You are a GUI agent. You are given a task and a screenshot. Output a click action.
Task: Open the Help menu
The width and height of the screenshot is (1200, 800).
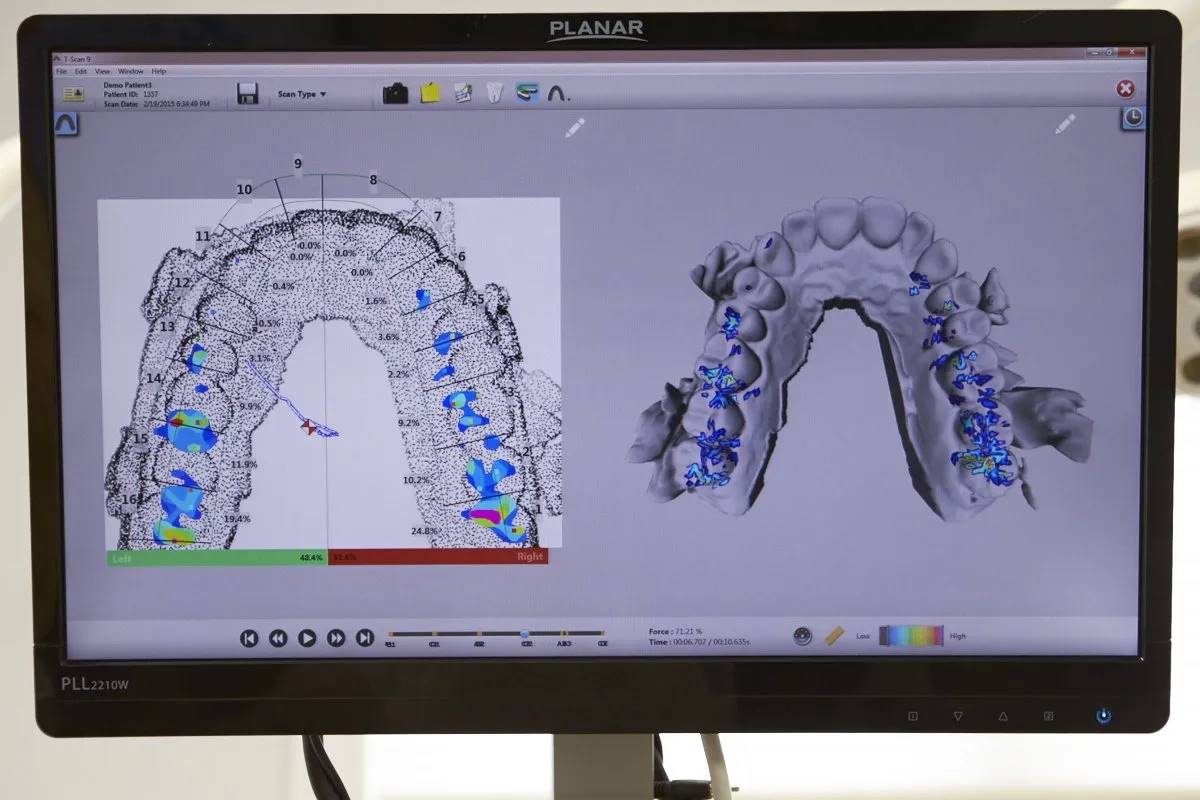point(159,72)
